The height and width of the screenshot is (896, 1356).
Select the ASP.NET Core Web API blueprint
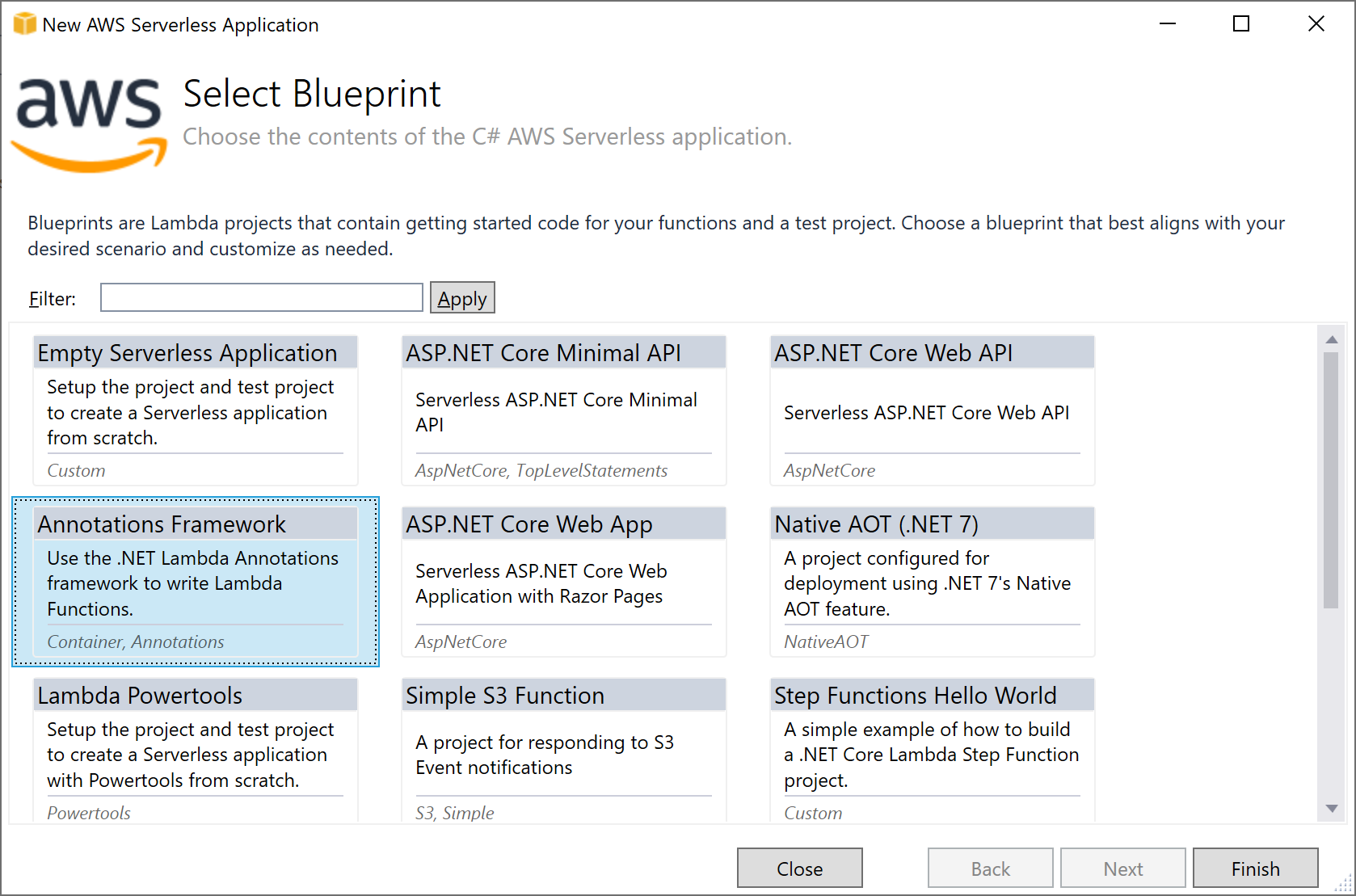click(931, 408)
